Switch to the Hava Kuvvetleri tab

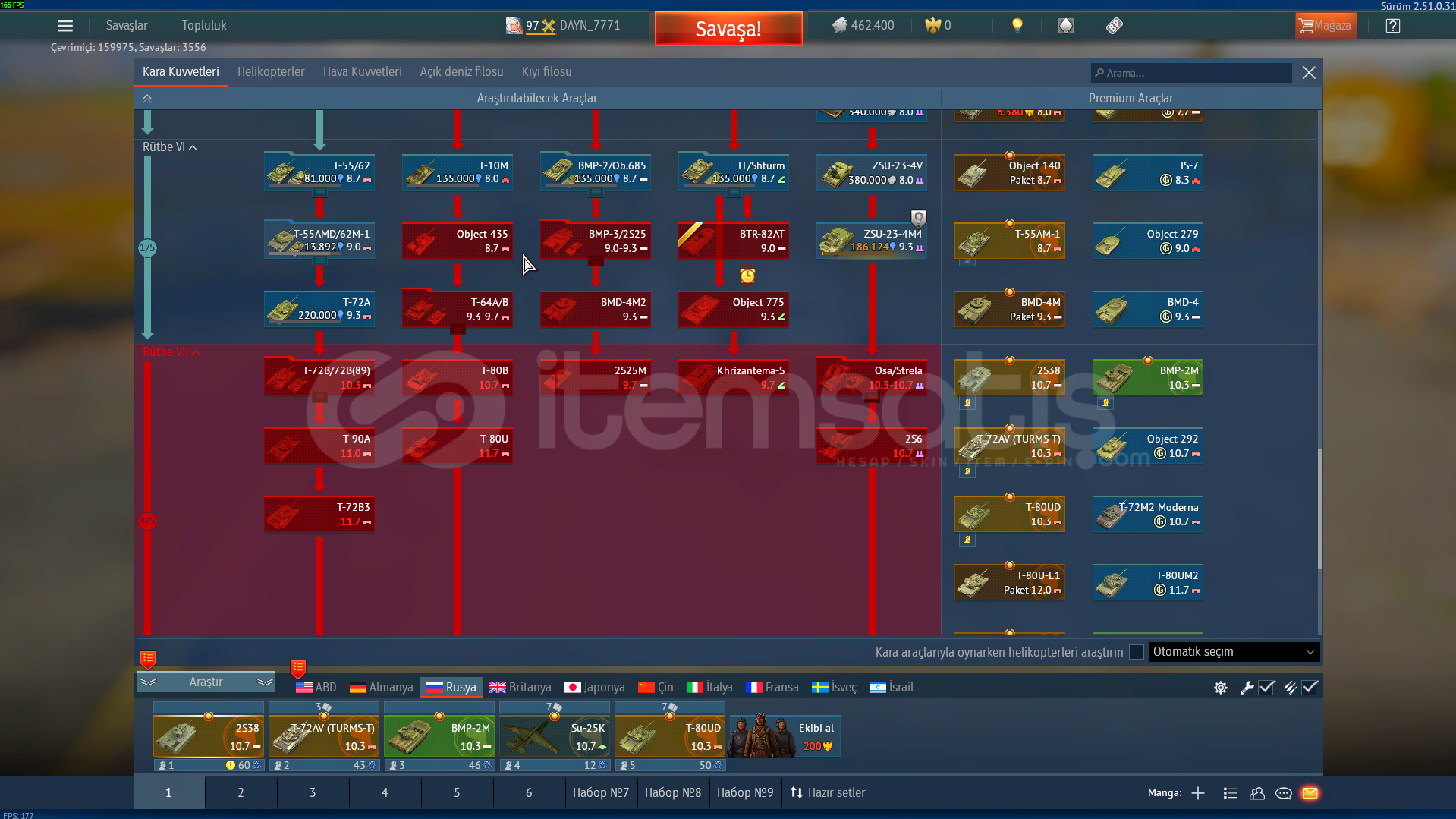(363, 72)
